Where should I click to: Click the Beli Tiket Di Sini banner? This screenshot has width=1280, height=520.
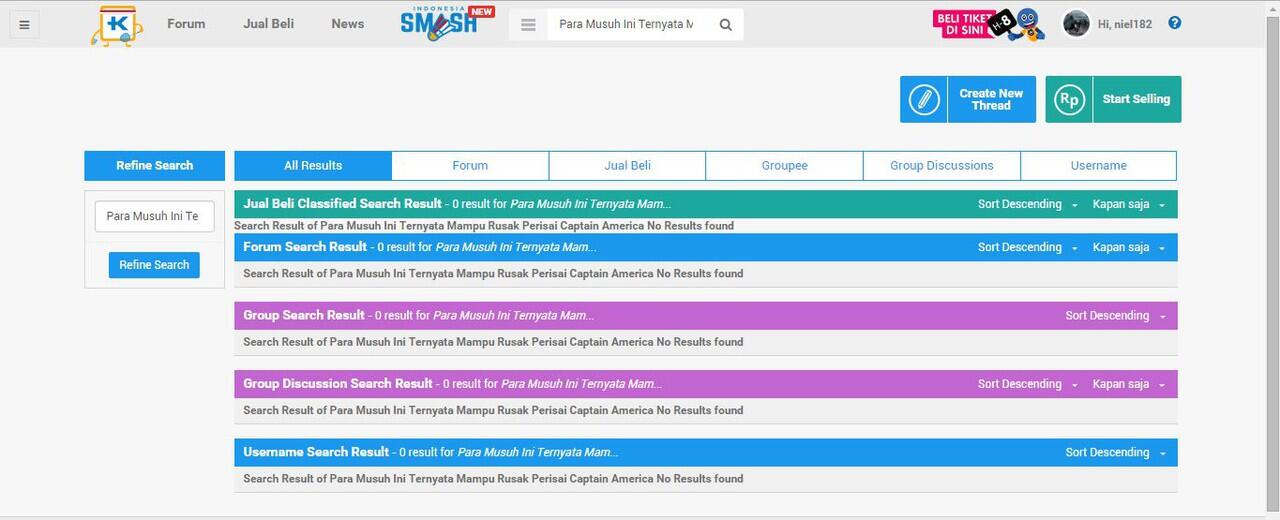(988, 24)
